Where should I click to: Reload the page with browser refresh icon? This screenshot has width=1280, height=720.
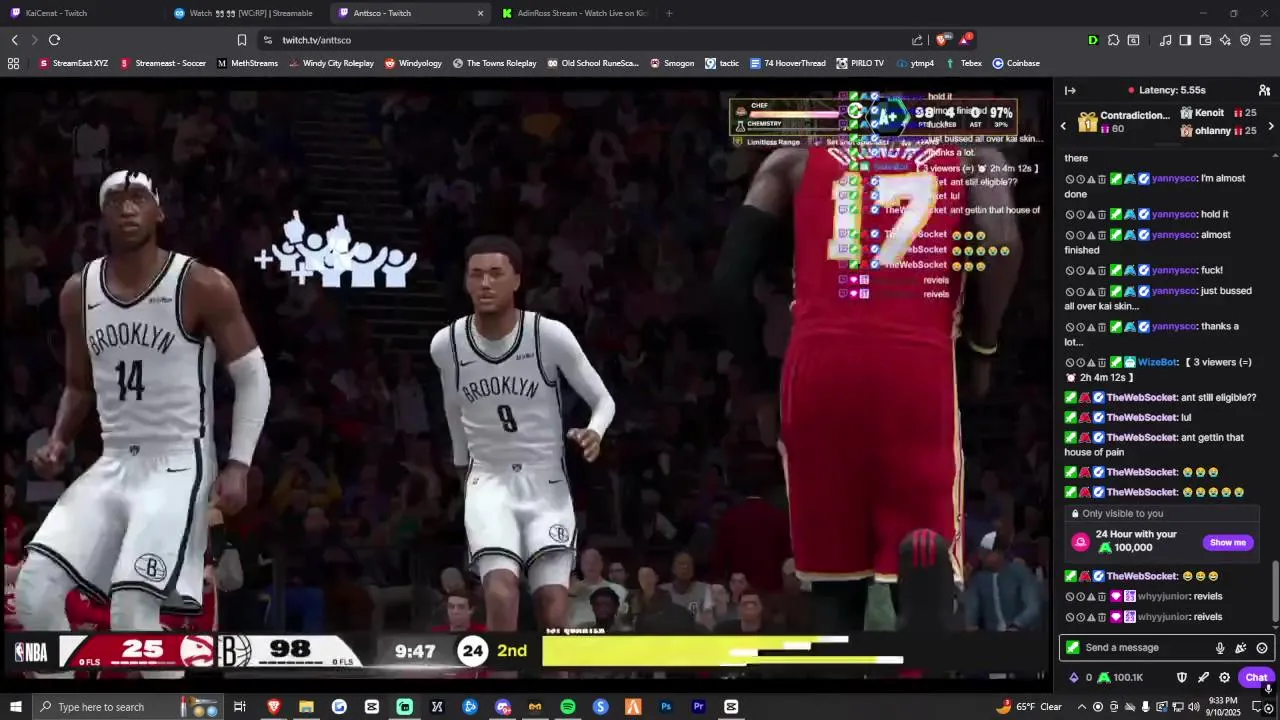(x=54, y=40)
